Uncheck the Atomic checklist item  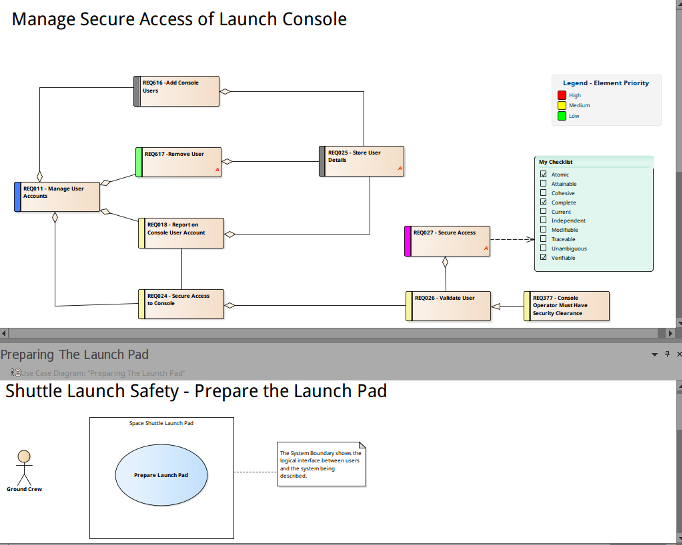click(543, 175)
